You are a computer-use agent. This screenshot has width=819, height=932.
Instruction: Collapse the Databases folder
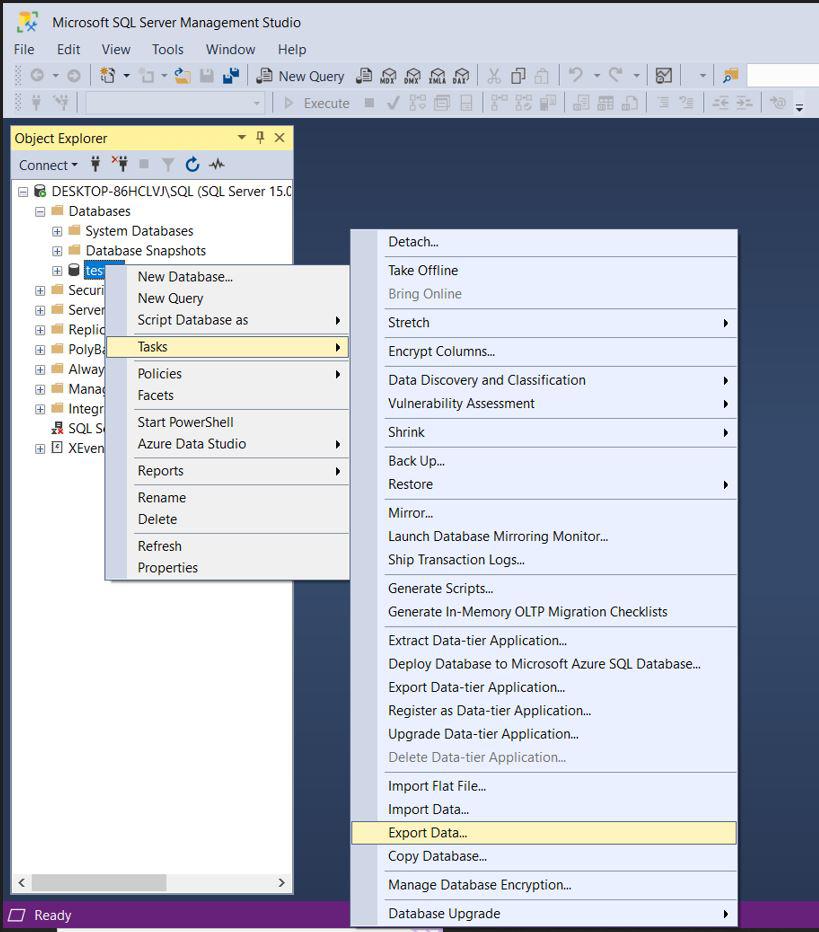point(40,211)
